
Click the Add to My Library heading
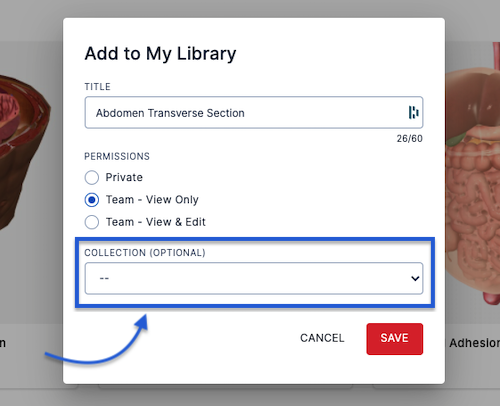[160, 54]
